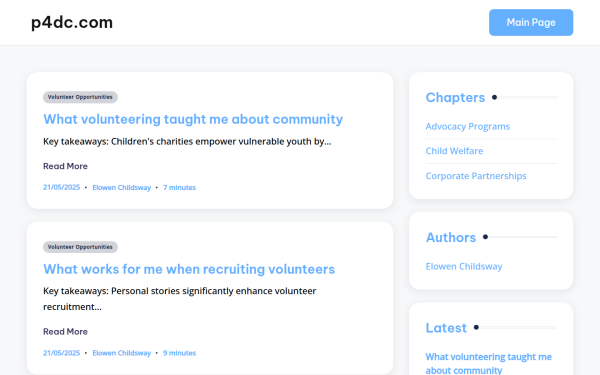Open Child Welfare chapter
600x375 pixels.
[x=454, y=151]
